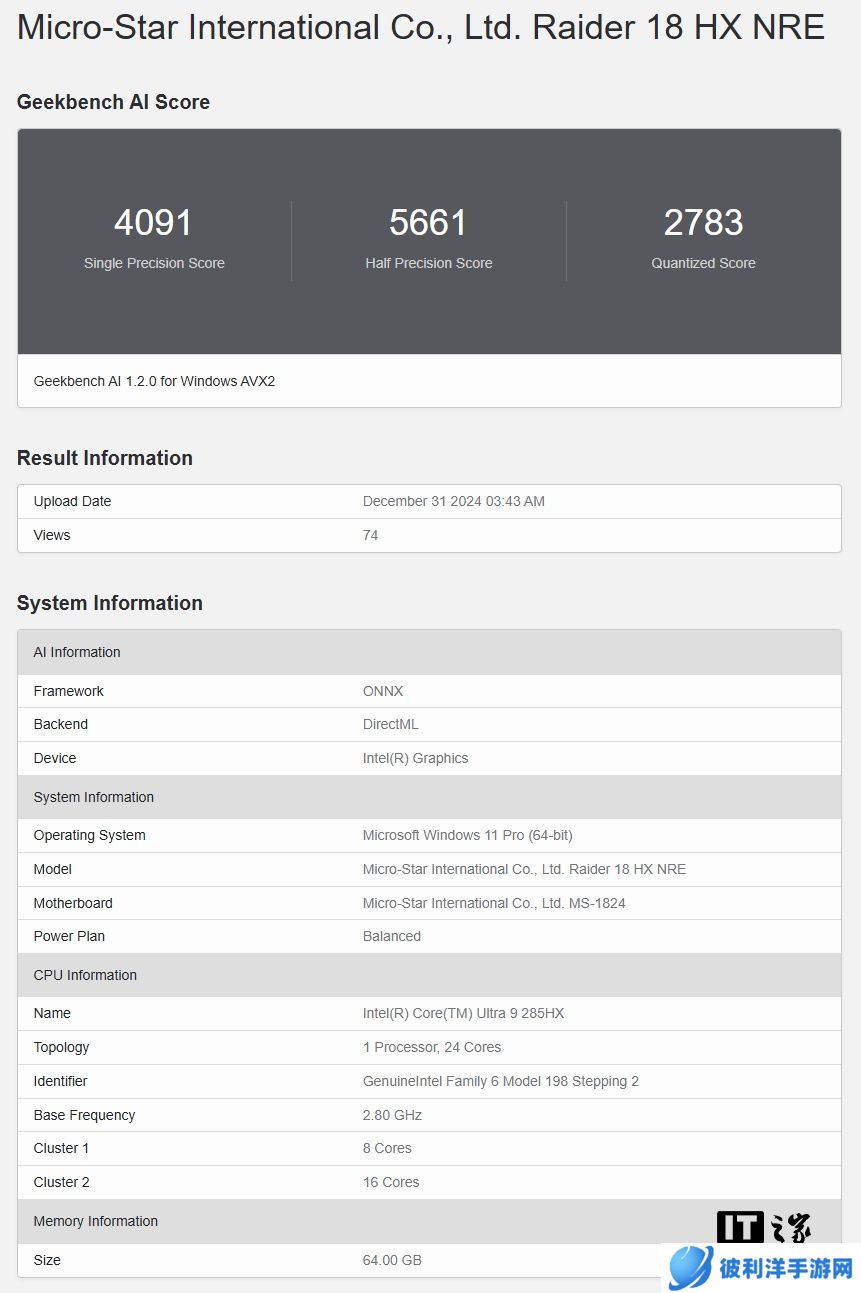Click the Motherboard MS-1824 value

pos(493,903)
